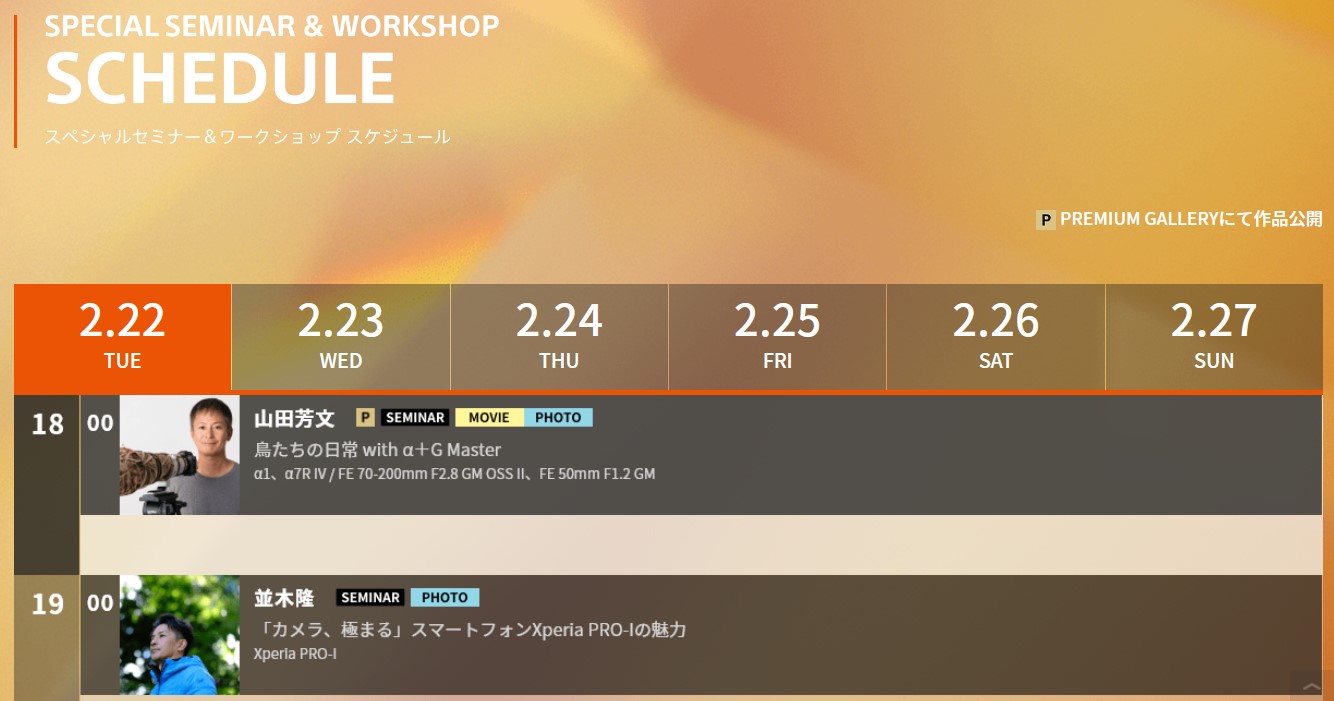Select the 2.22 TUE date tab
This screenshot has width=1334, height=701.
point(122,337)
